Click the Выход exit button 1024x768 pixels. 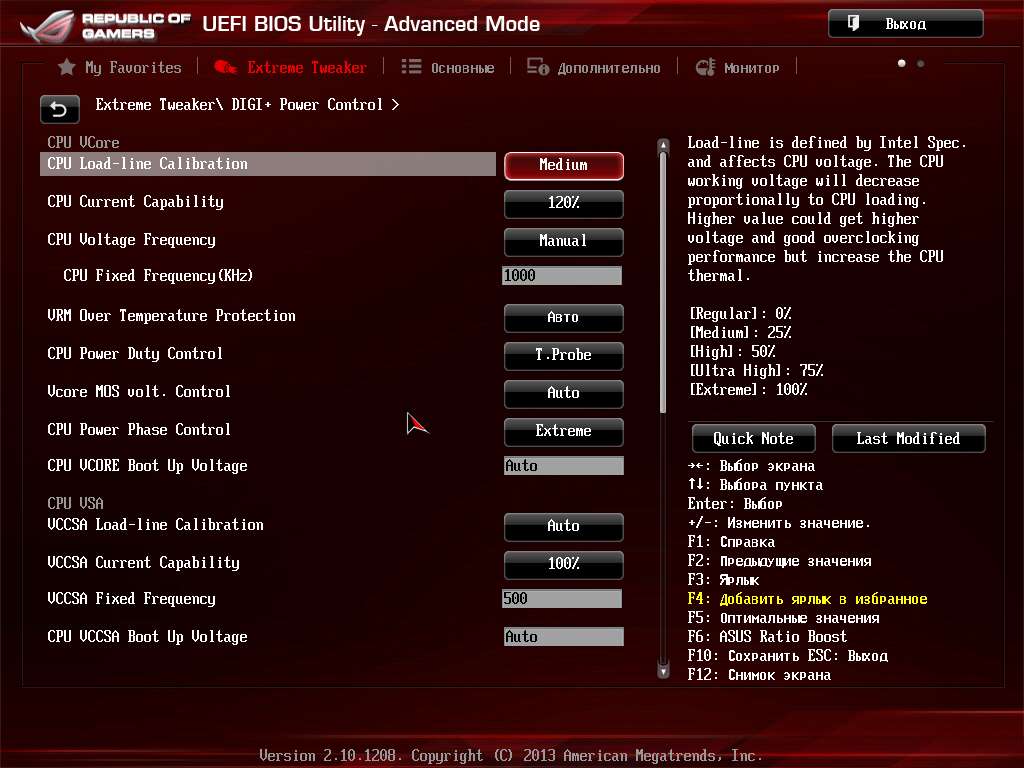(906, 24)
